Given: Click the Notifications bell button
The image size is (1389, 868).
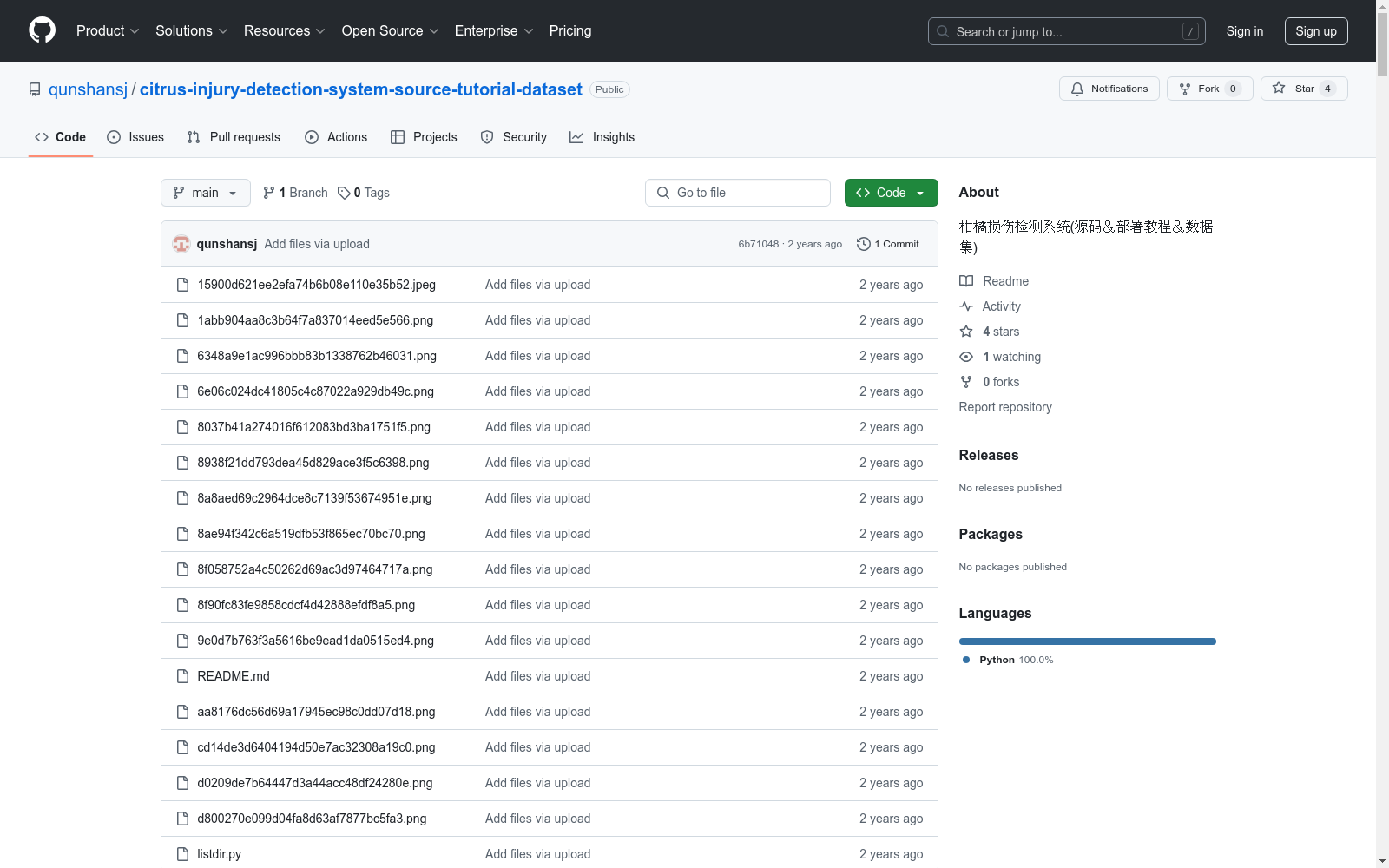Looking at the screenshot, I should [x=1109, y=89].
